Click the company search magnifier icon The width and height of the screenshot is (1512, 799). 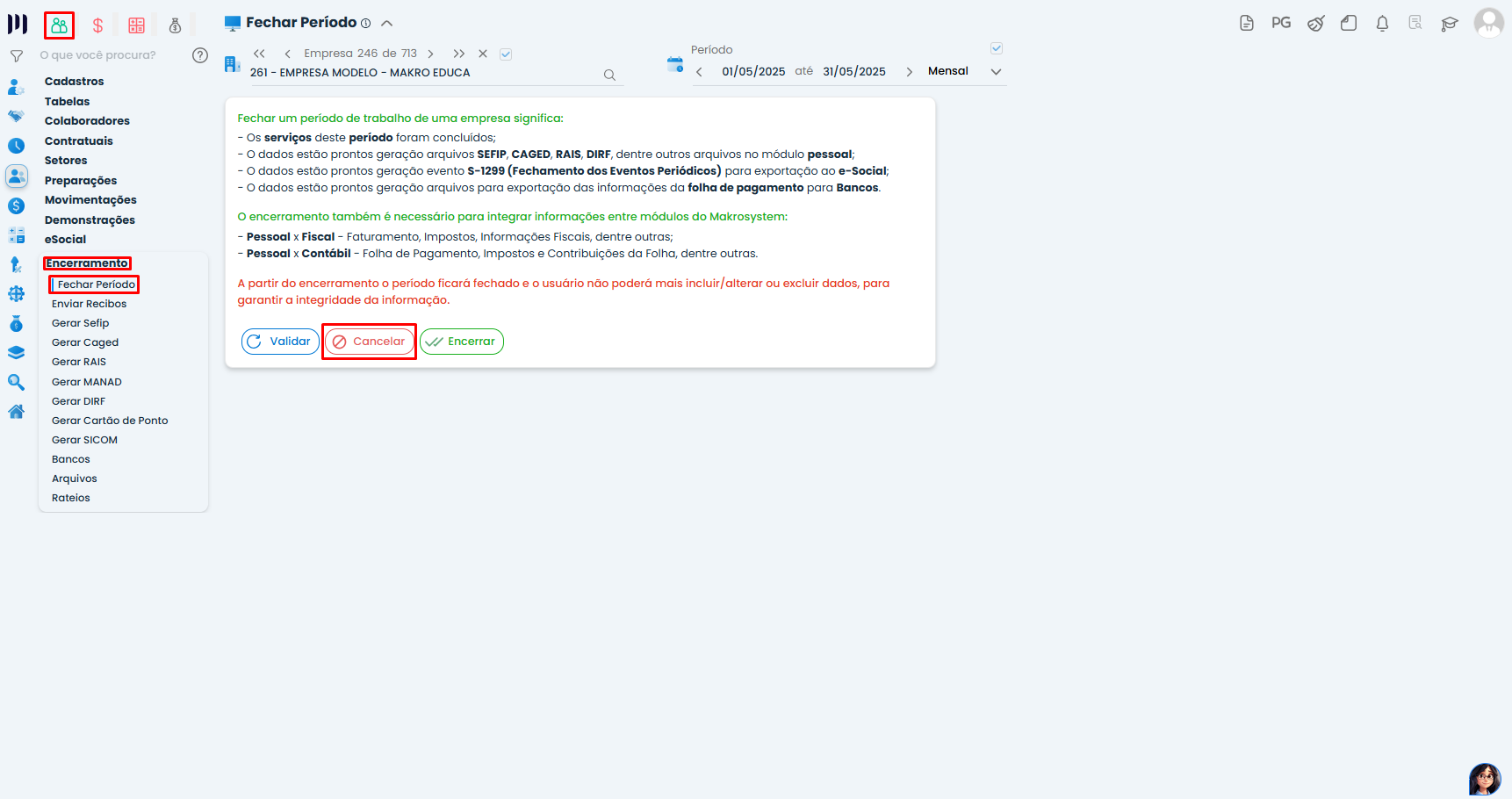pyautogui.click(x=609, y=76)
